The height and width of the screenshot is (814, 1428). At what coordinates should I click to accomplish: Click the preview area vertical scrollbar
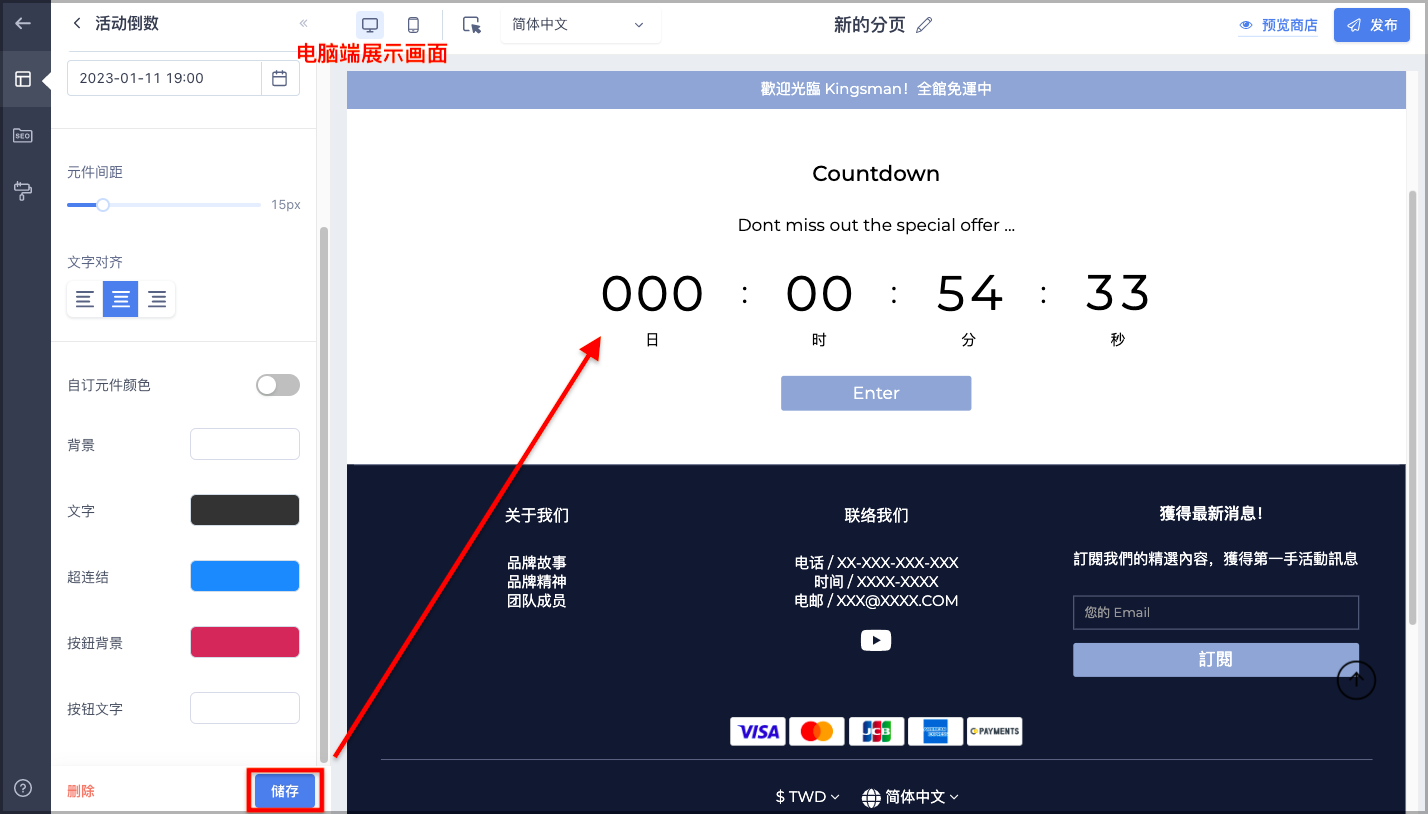click(1413, 407)
